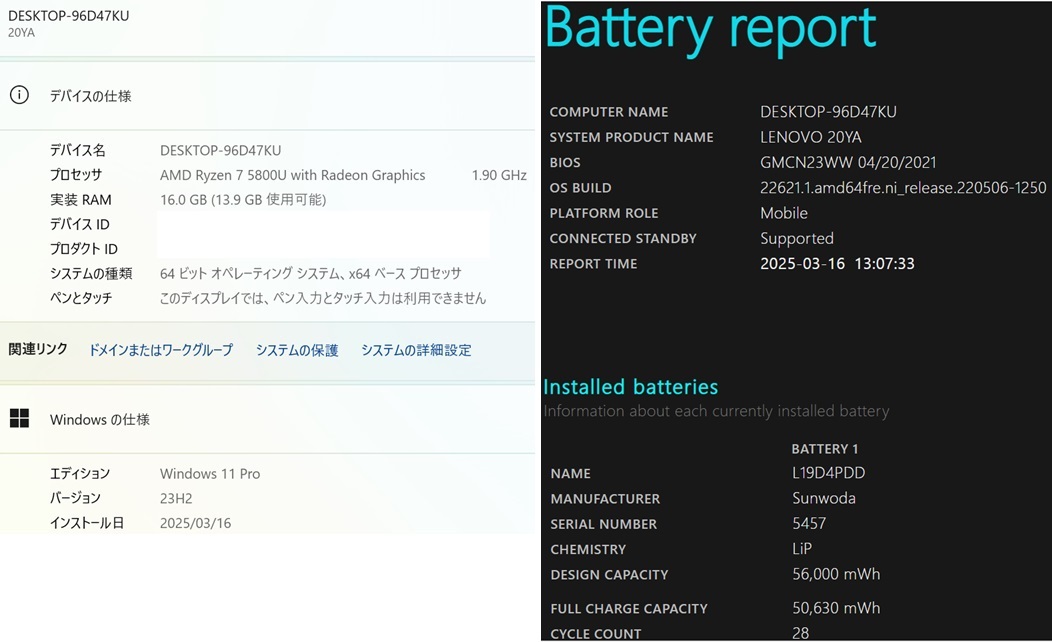Select the Windows 11 Pro edition value
1052x642 pixels.
(210, 474)
